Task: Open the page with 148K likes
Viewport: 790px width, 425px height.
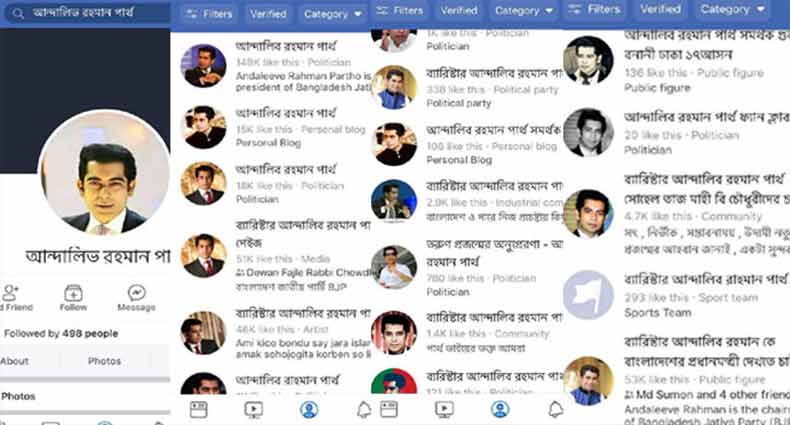Action: coord(275,66)
